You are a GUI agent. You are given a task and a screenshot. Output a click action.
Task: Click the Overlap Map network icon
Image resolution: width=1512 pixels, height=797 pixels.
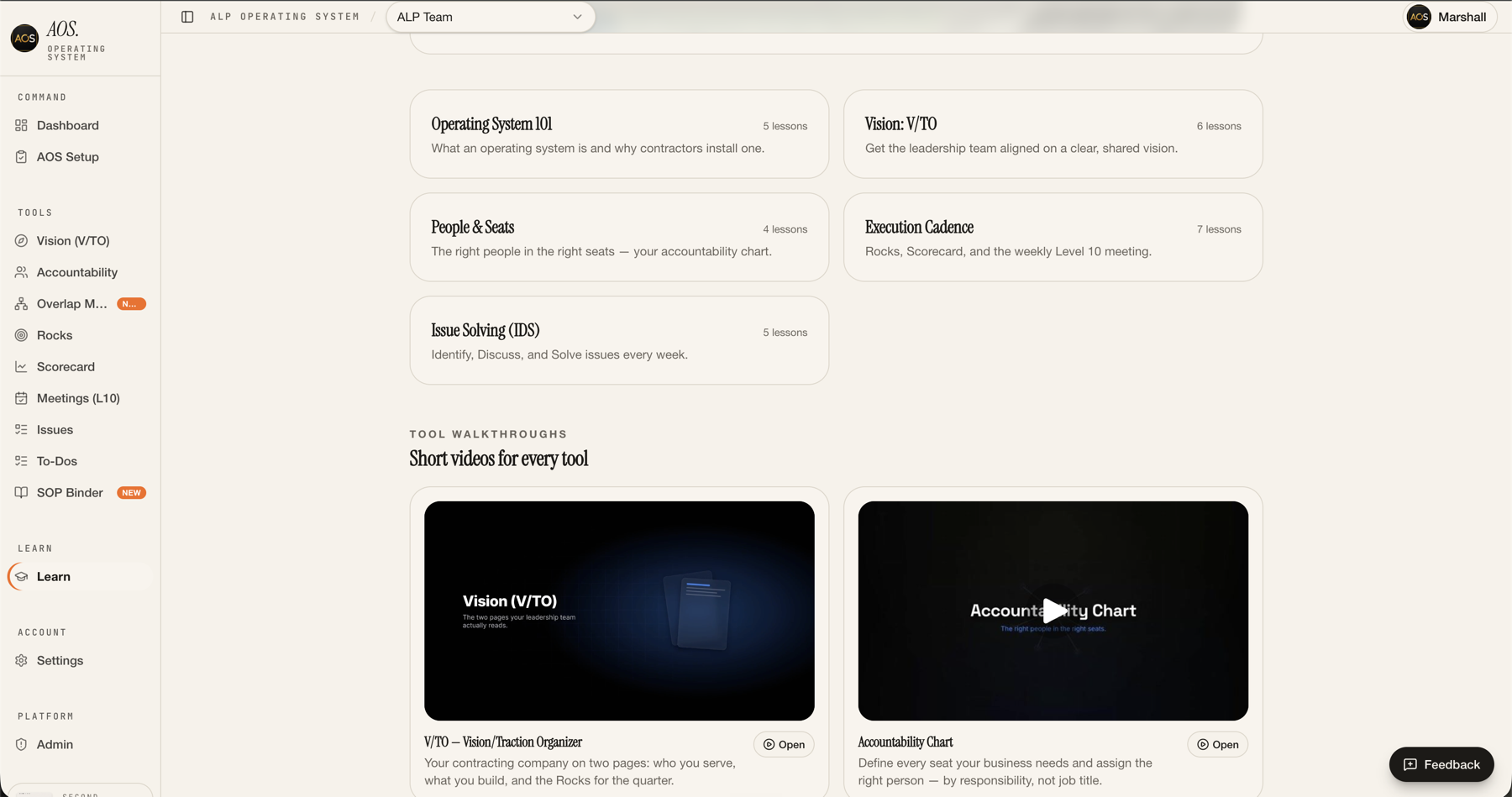21,304
